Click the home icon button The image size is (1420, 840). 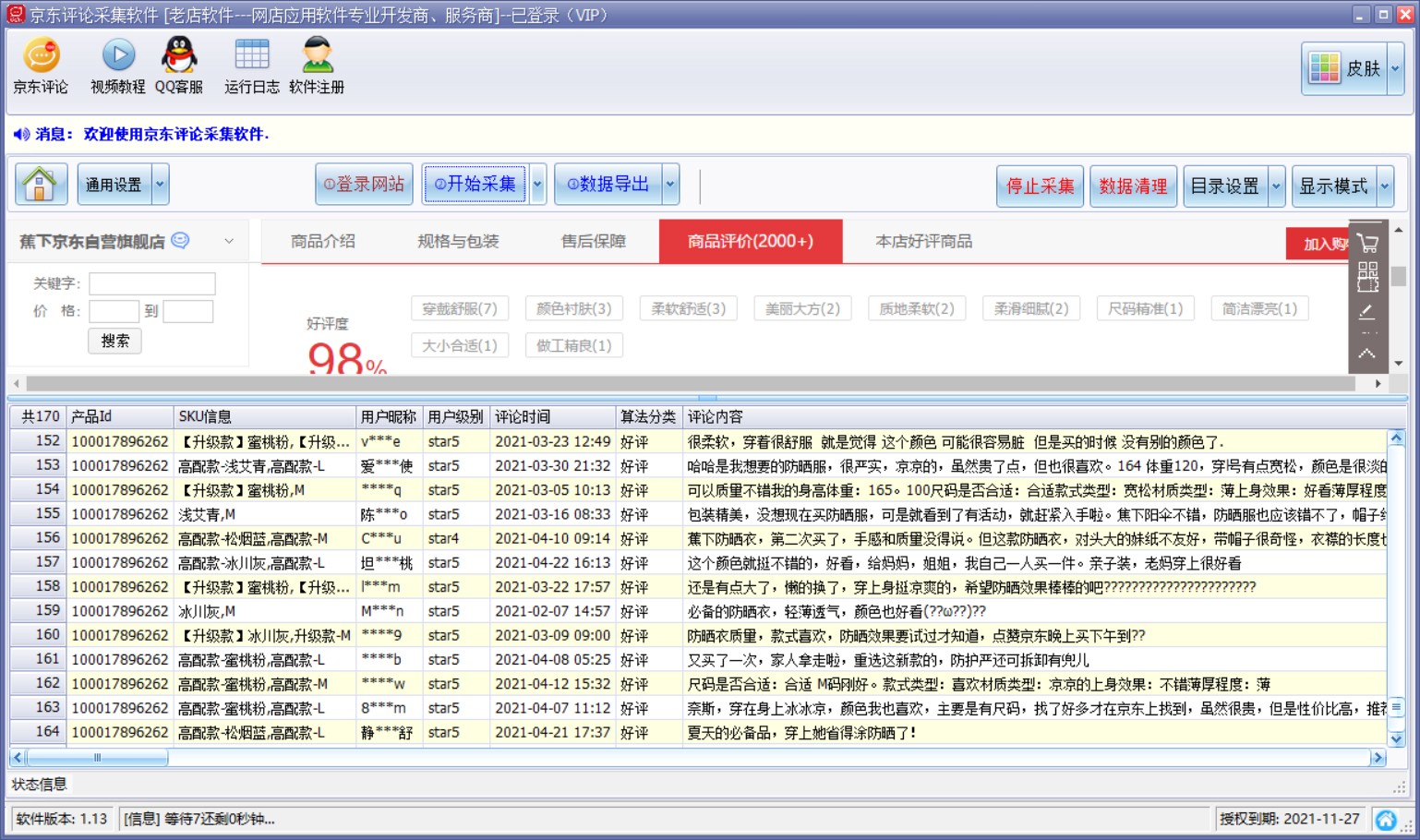coord(41,184)
